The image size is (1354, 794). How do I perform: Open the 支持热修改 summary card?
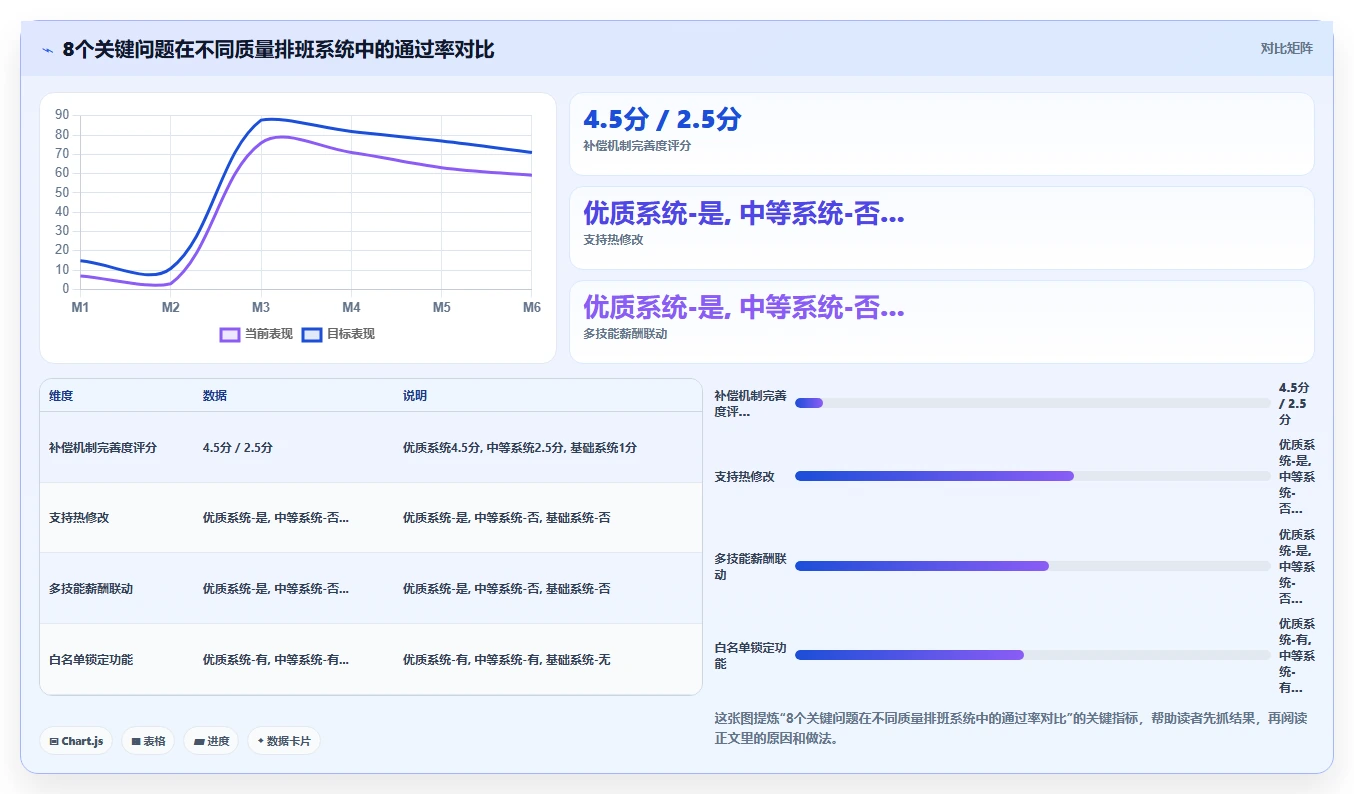(x=941, y=228)
